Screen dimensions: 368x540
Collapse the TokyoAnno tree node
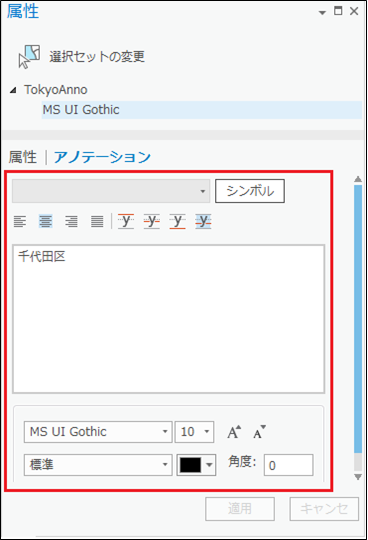(13, 90)
